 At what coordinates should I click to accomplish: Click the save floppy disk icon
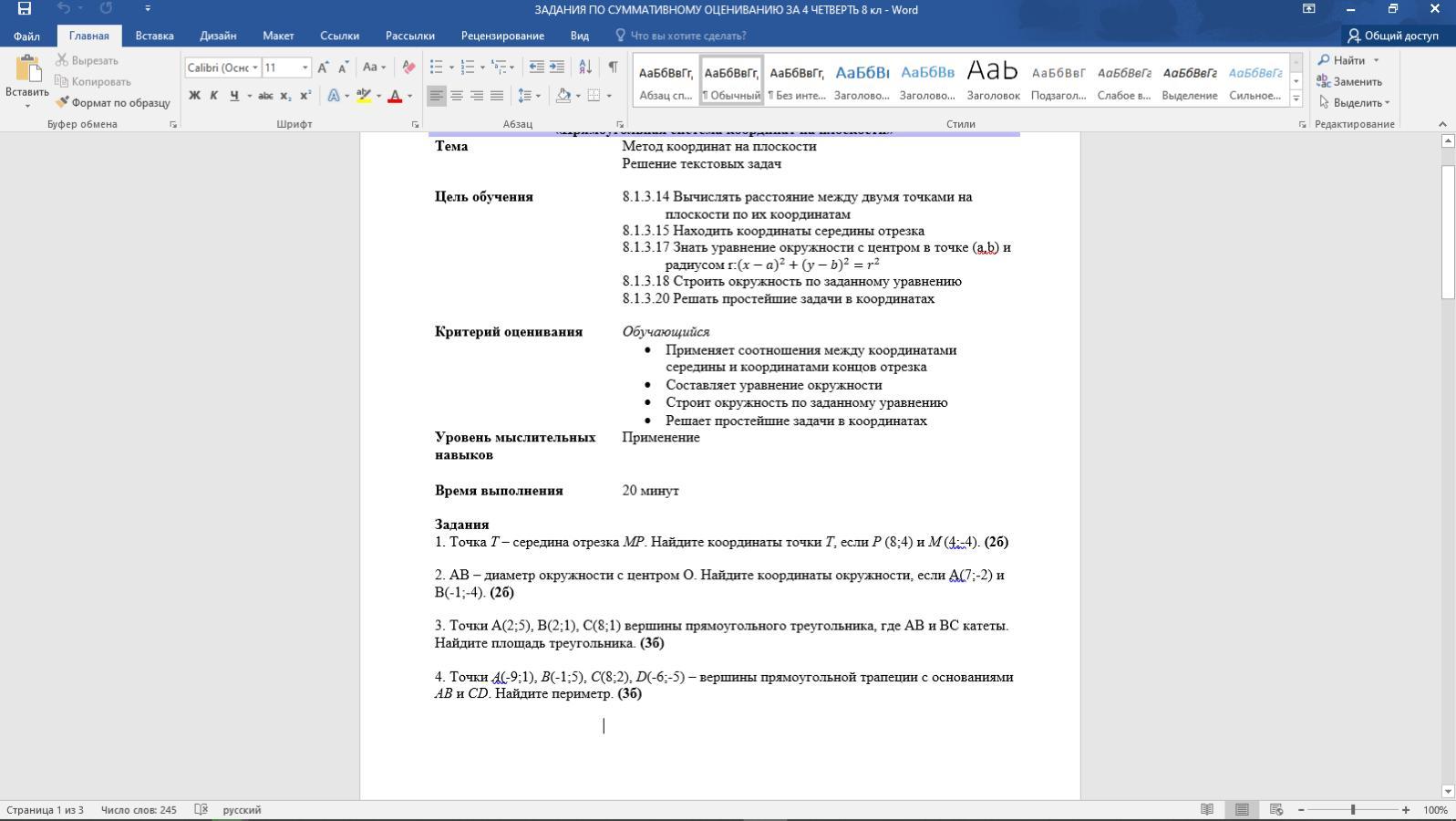[x=25, y=9]
